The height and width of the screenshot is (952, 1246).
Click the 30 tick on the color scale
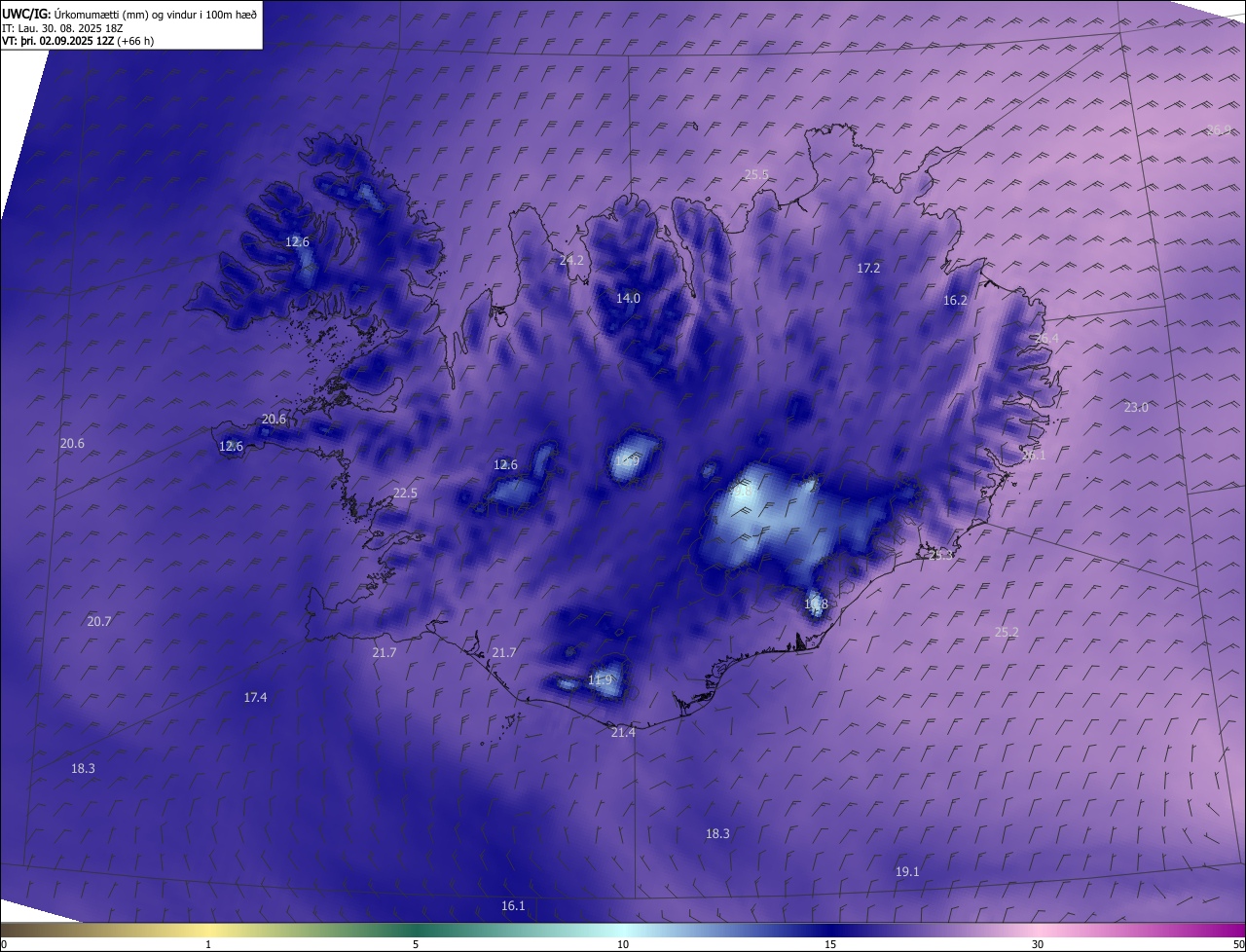1038,944
